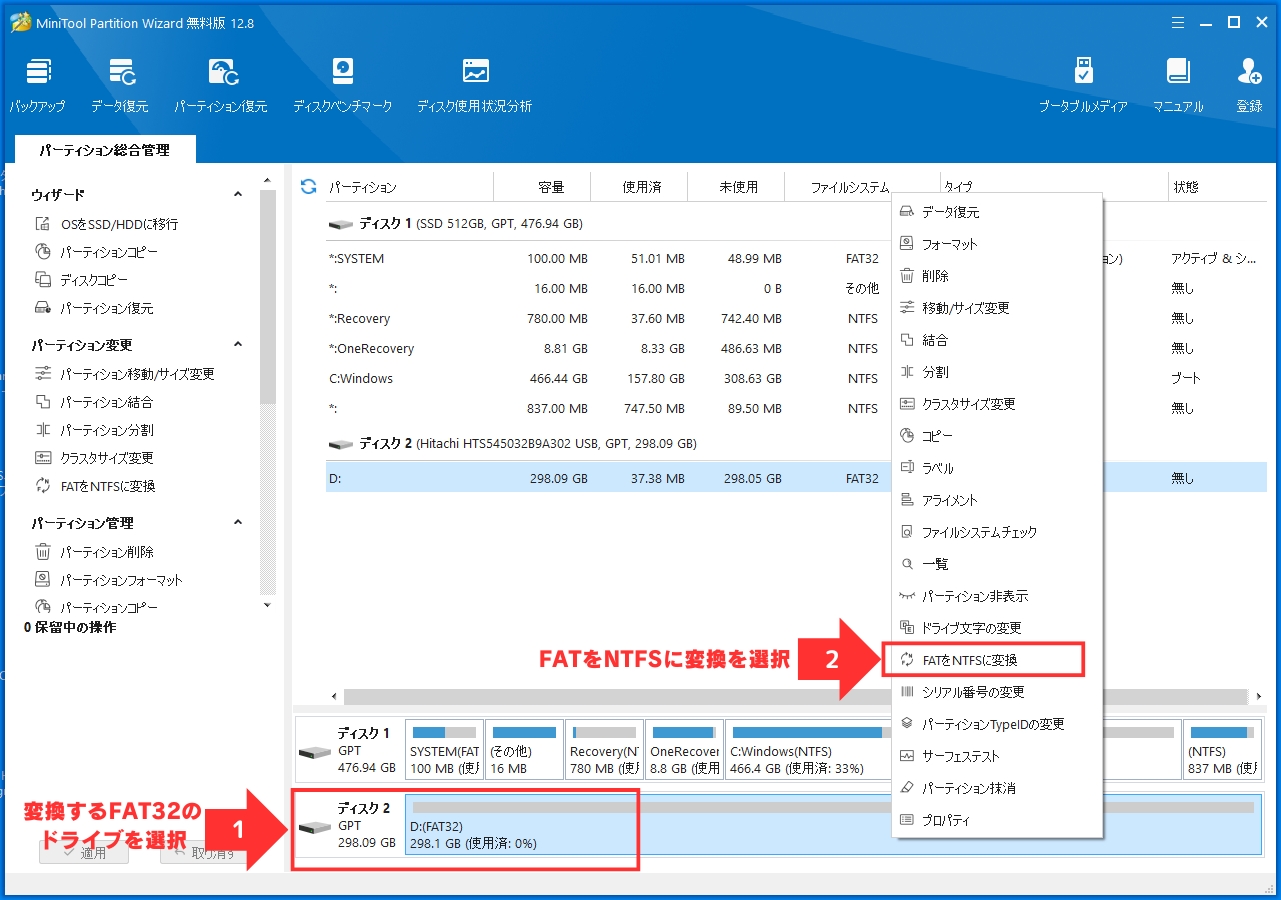
Task: Run サーフェステスト from the context menu
Action: [997, 756]
